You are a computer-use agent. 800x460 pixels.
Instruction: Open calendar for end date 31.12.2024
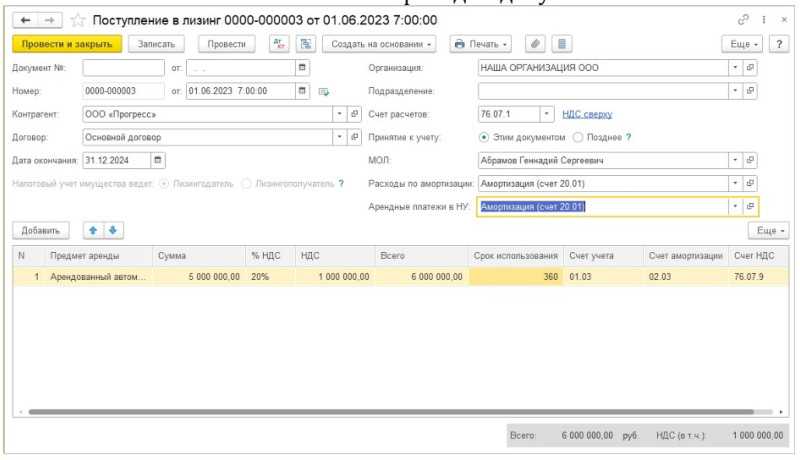tap(158, 160)
